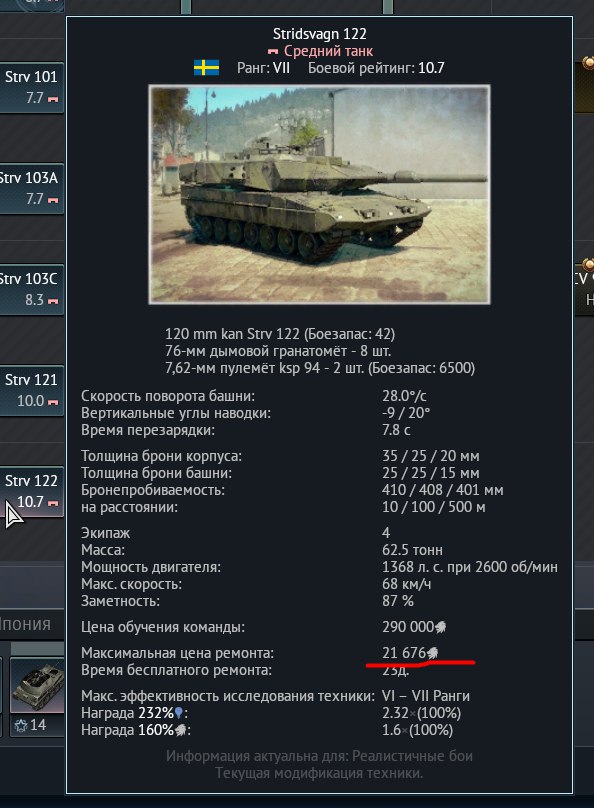This screenshot has height=808, width=594.
Task: Click the research bulb icon after Награда 232%
Action: [x=179, y=713]
